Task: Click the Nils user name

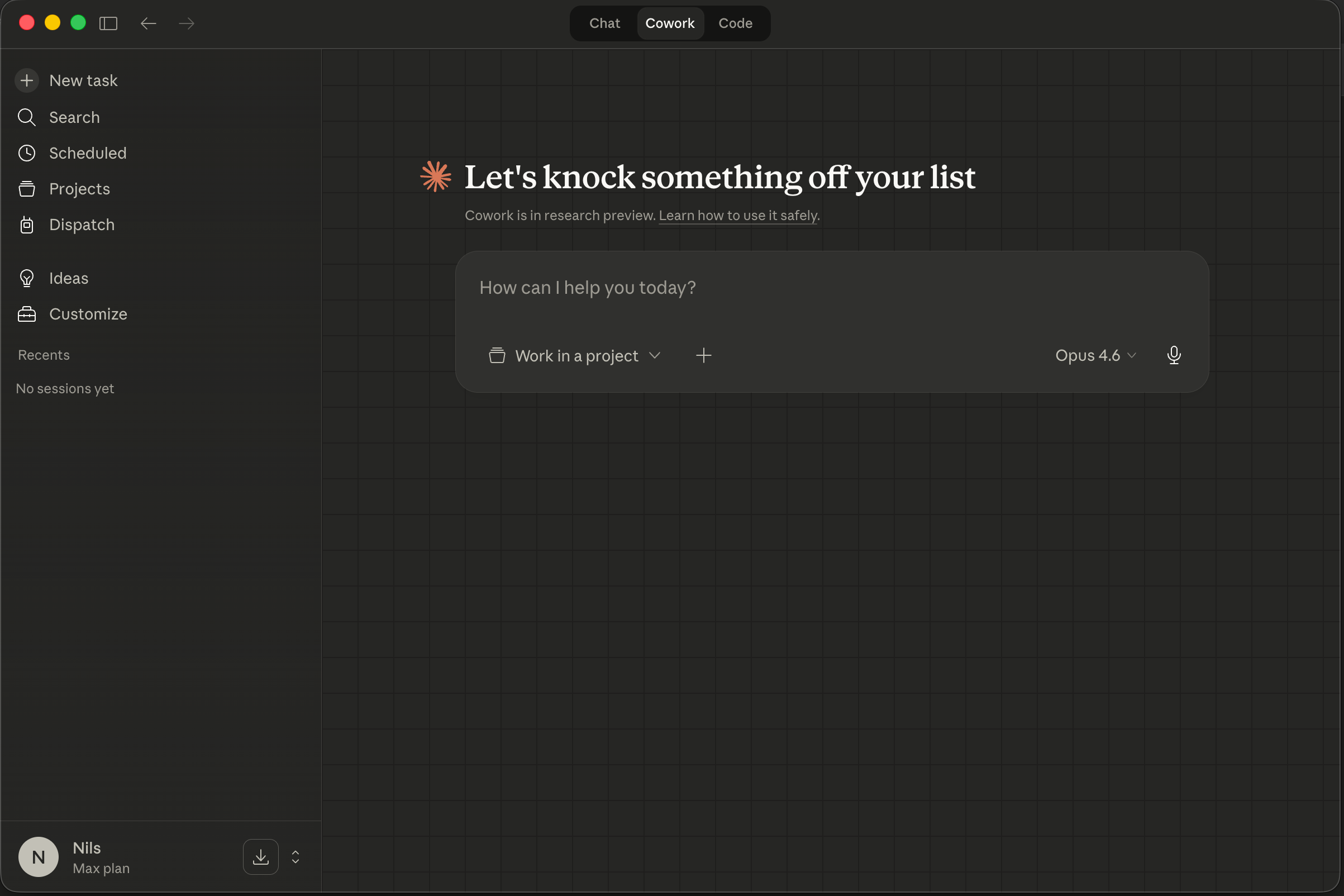Action: click(87, 848)
